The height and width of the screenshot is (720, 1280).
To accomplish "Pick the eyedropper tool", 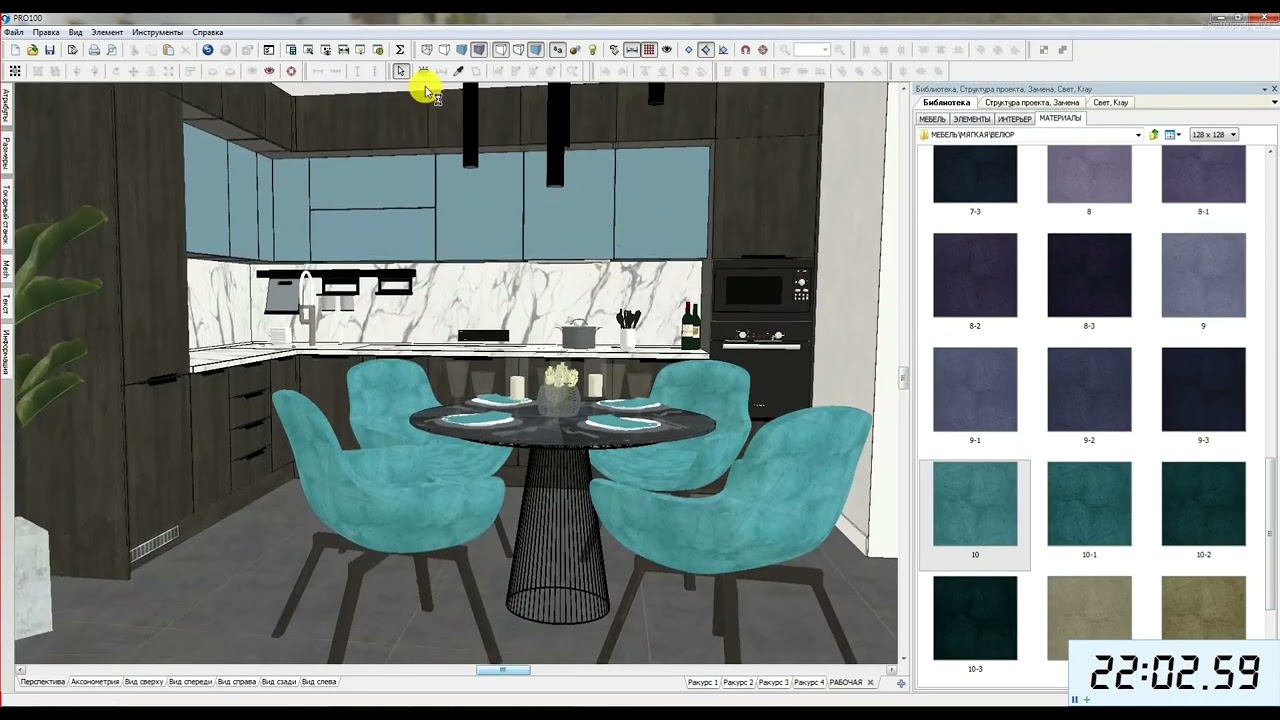I will point(458,71).
